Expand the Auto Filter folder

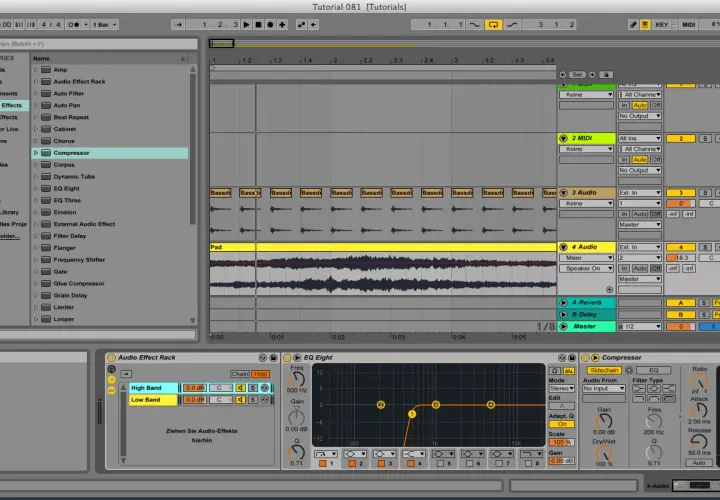[36, 94]
